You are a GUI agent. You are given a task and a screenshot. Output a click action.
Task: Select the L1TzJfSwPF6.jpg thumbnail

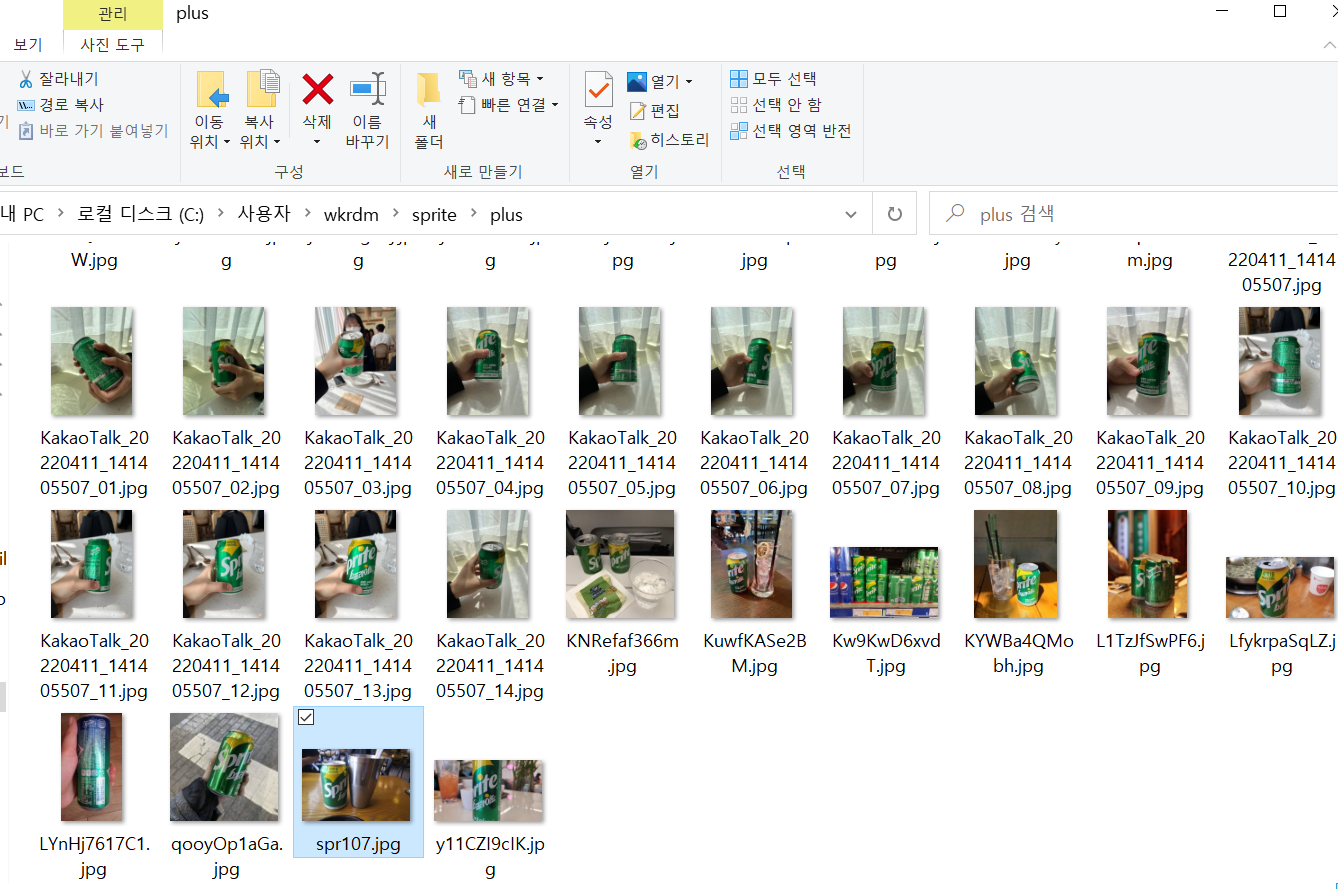coord(1148,564)
